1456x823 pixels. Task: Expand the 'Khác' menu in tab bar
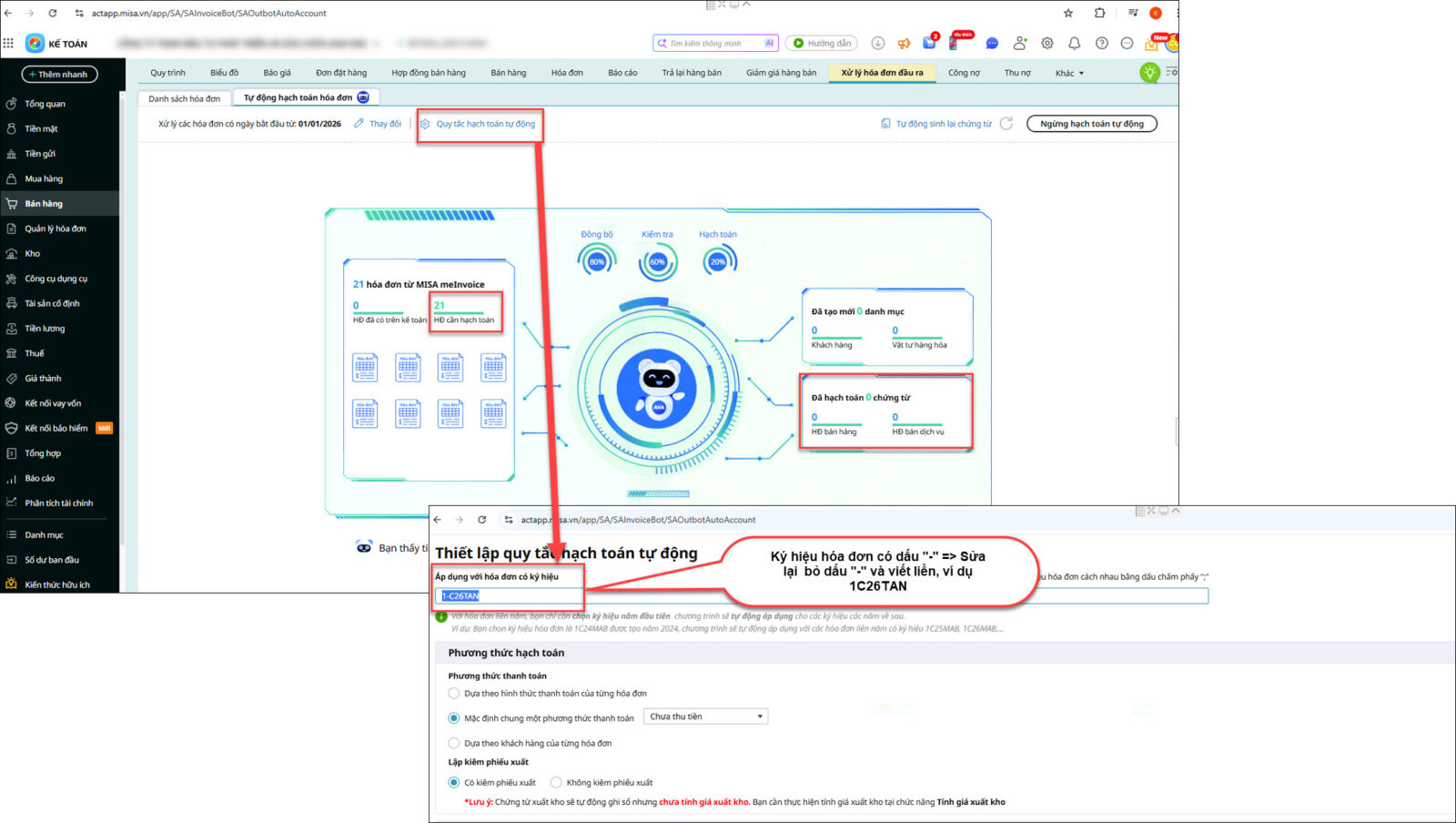1069,73
